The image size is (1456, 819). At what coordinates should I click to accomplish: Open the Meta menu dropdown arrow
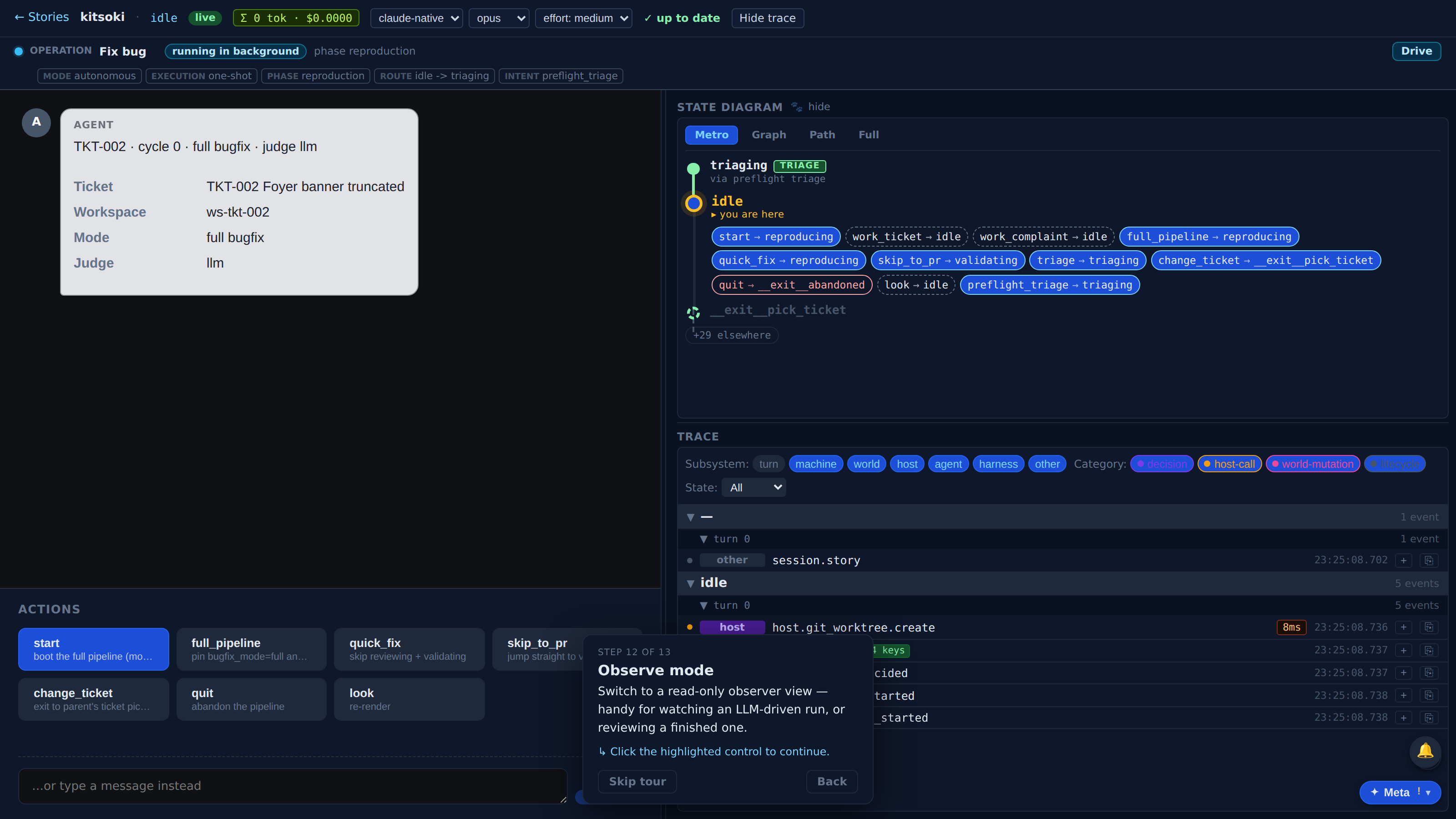(1428, 793)
